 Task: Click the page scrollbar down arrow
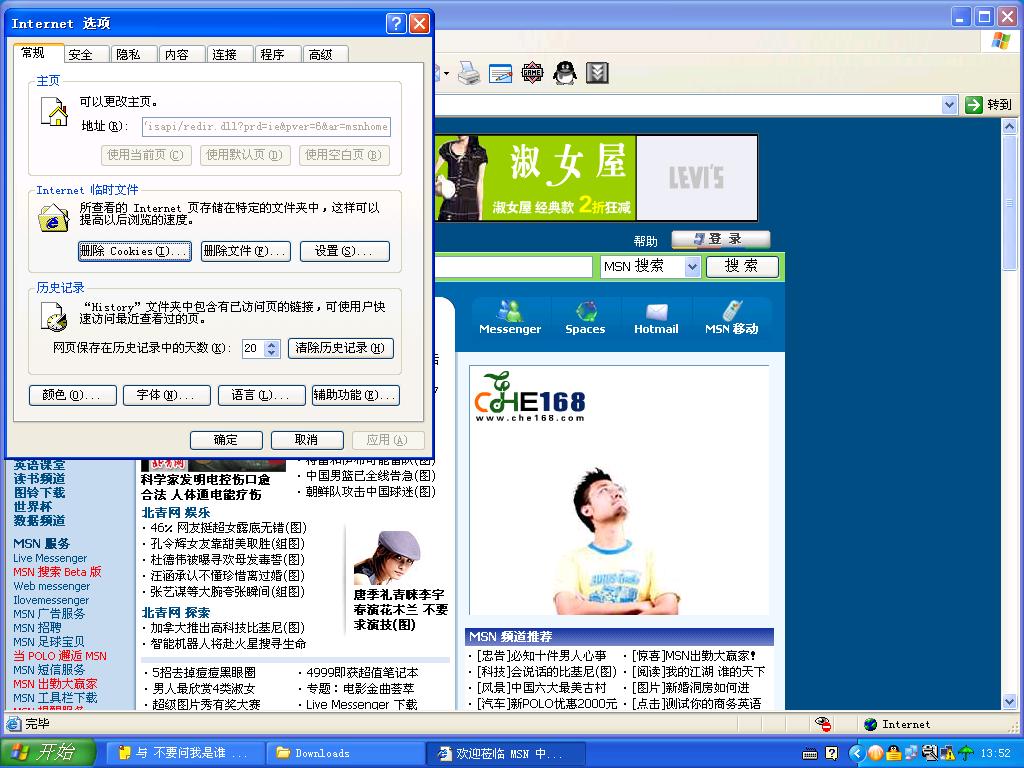pyautogui.click(x=1010, y=702)
